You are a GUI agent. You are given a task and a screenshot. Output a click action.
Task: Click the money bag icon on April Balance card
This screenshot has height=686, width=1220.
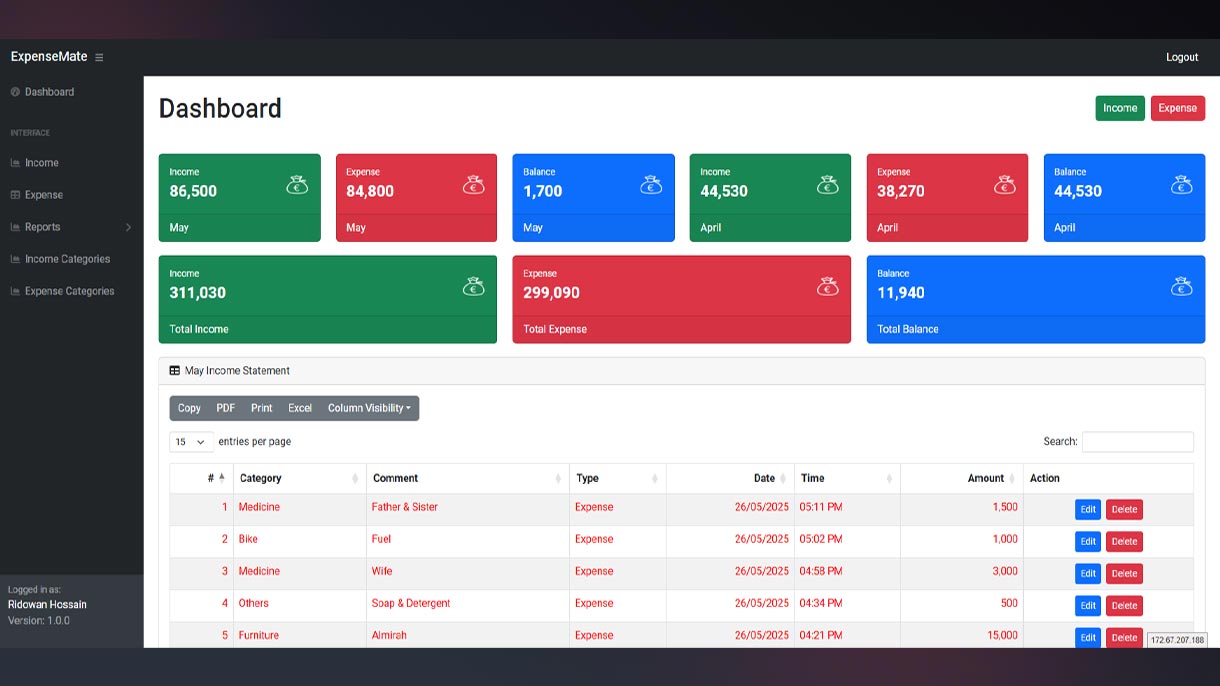[1181, 185]
